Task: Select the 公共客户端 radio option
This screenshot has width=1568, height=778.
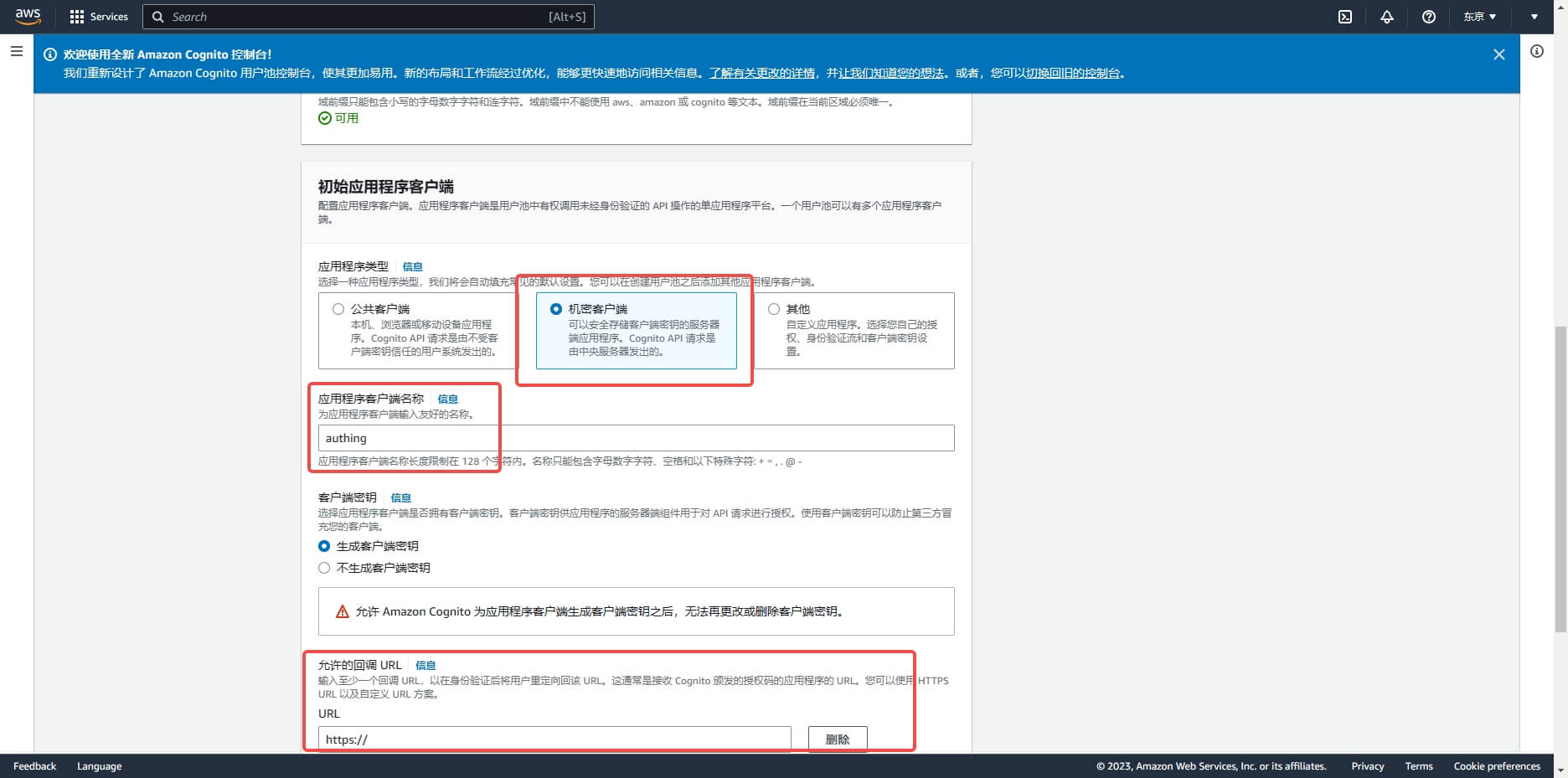Action: click(338, 309)
